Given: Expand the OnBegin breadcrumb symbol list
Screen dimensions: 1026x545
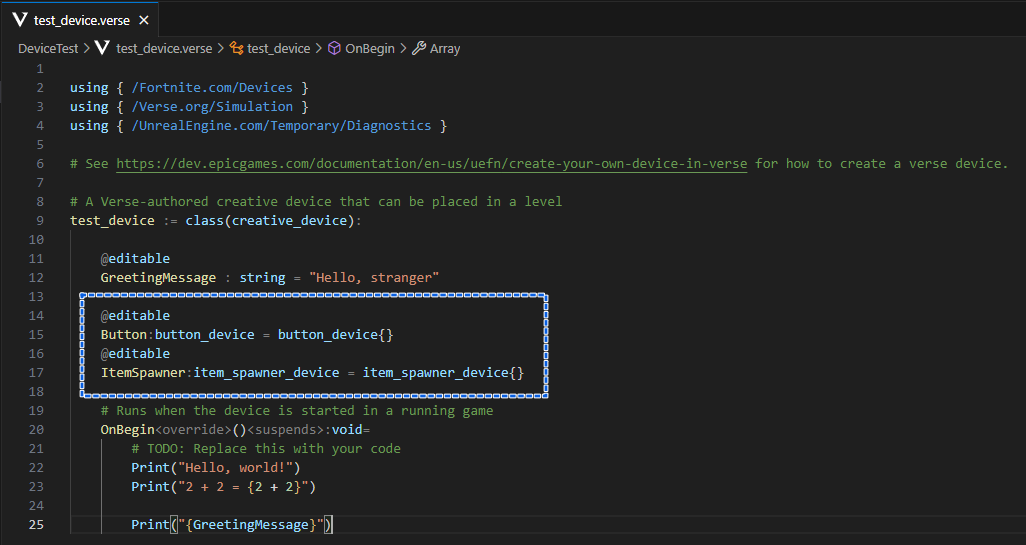Looking at the screenshot, I should coord(370,48).
